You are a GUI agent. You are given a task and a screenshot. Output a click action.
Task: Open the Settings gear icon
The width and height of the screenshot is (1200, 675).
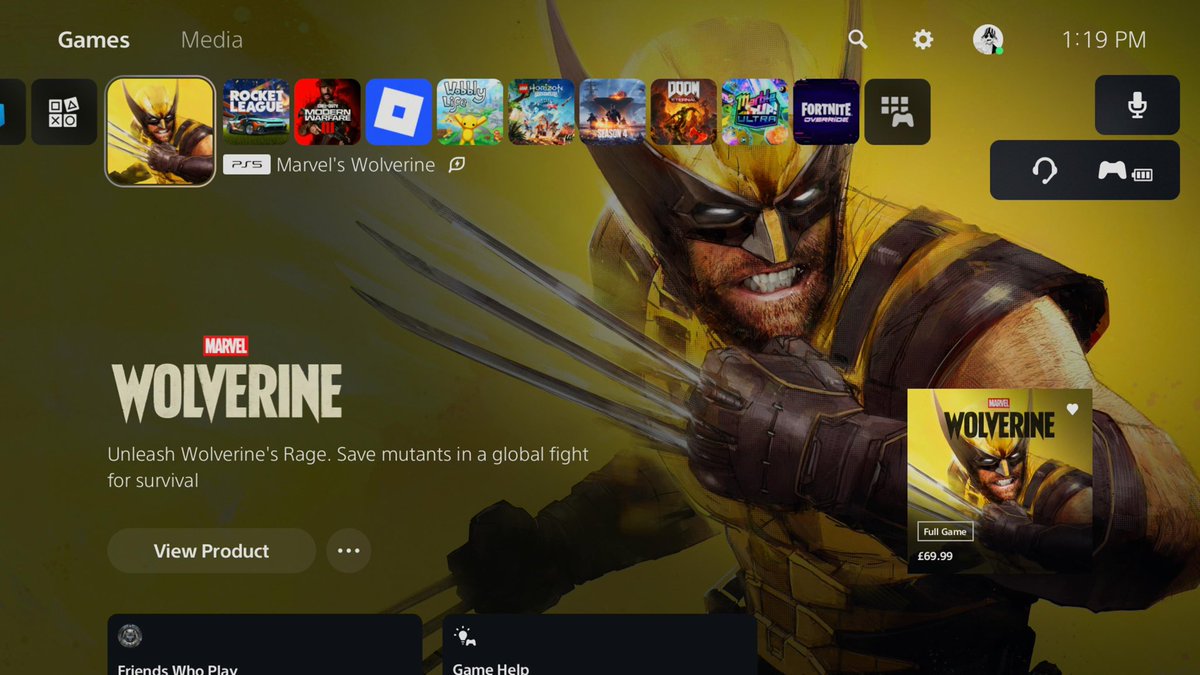(x=923, y=39)
